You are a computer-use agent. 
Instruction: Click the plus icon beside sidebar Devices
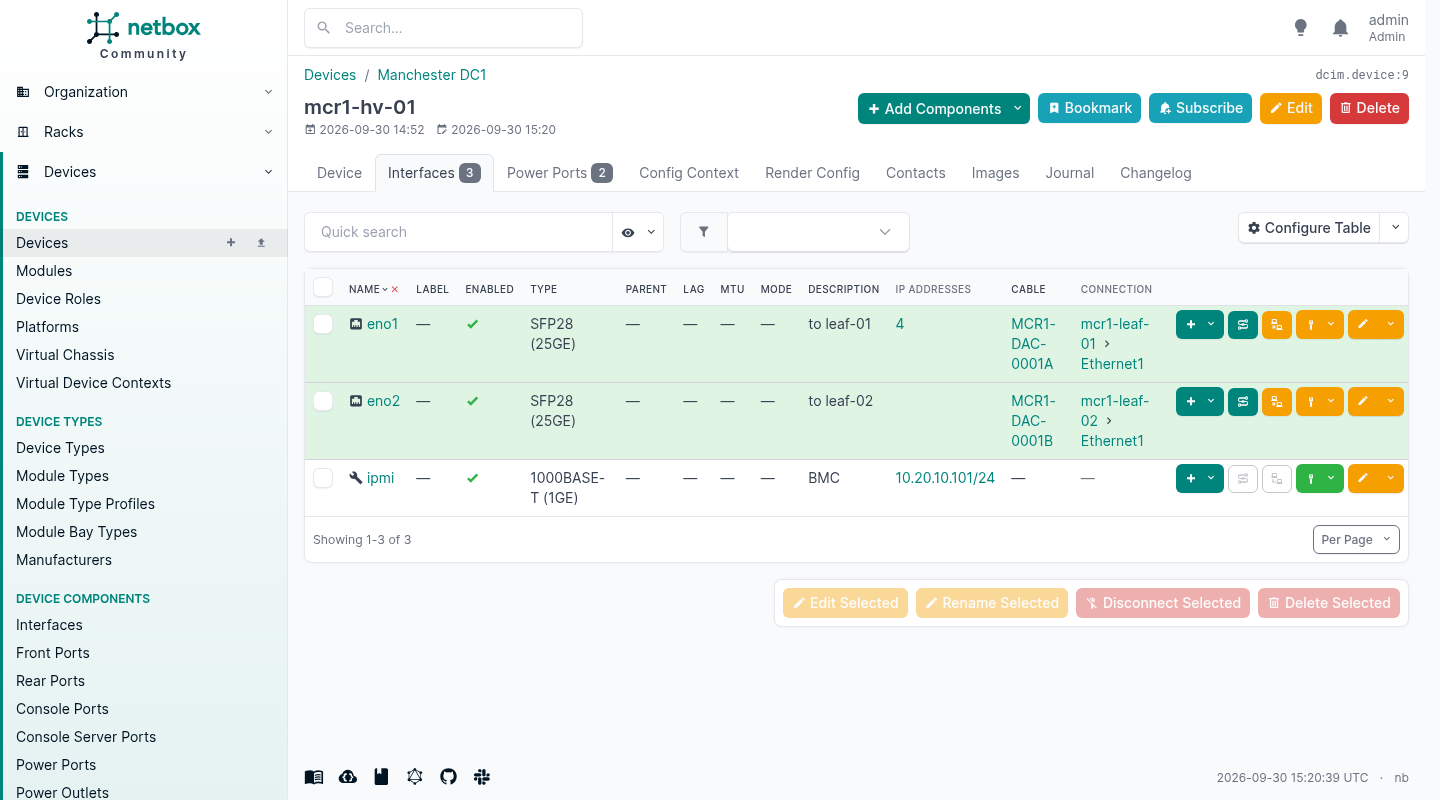tap(231, 243)
